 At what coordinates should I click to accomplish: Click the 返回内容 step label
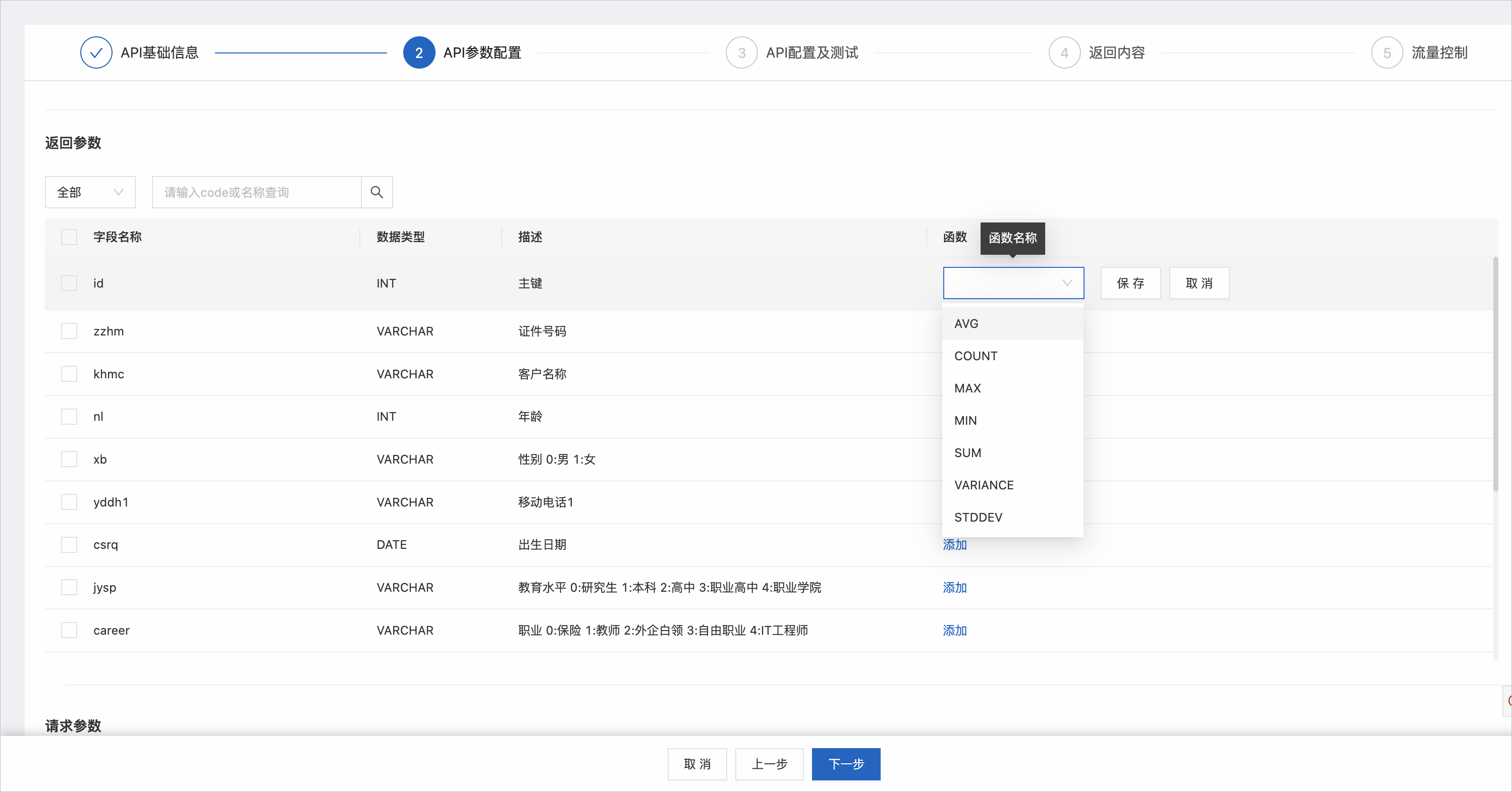click(x=1117, y=53)
